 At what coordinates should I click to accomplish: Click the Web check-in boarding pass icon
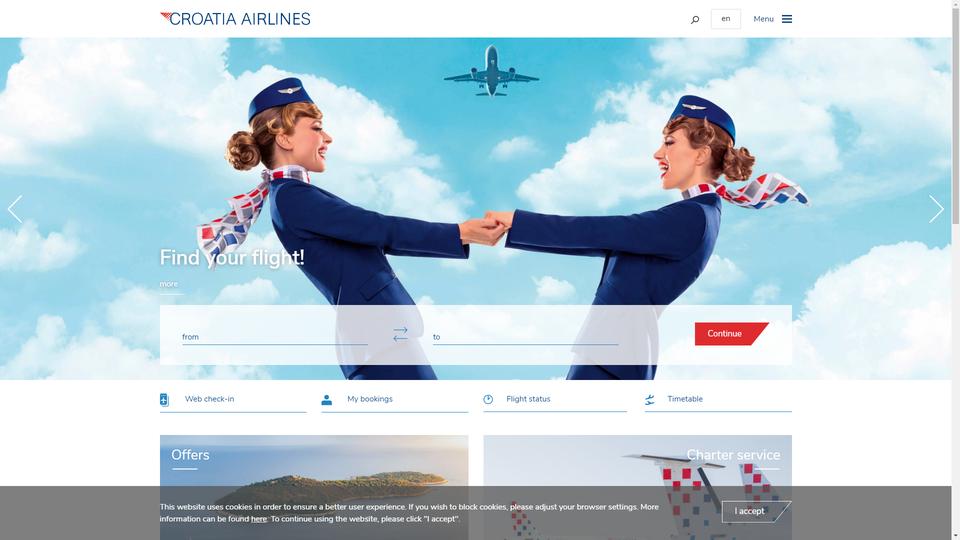(x=164, y=399)
